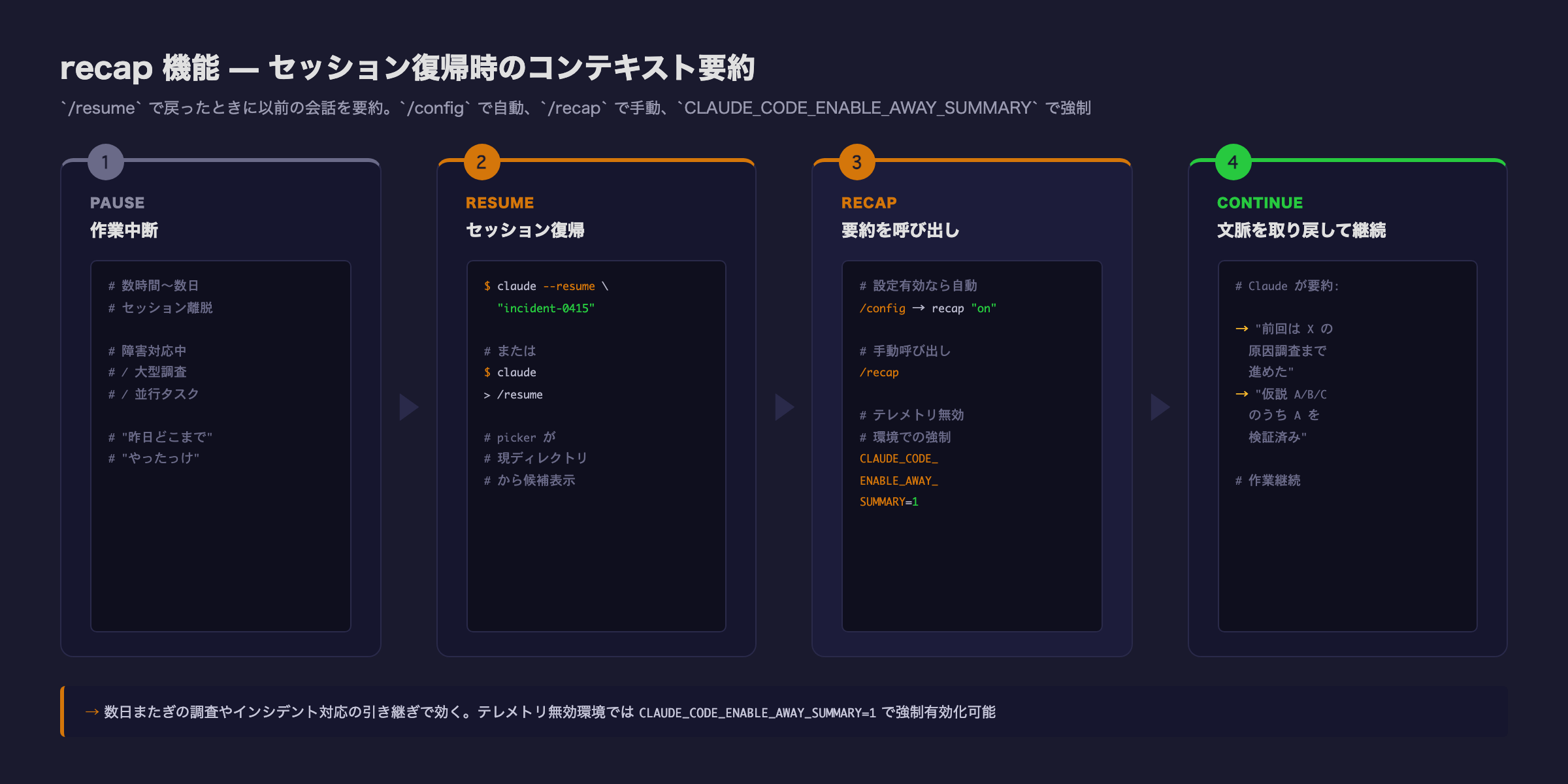Select the "RECAP" card label
Screen dimensions: 1568x784
pos(869,203)
